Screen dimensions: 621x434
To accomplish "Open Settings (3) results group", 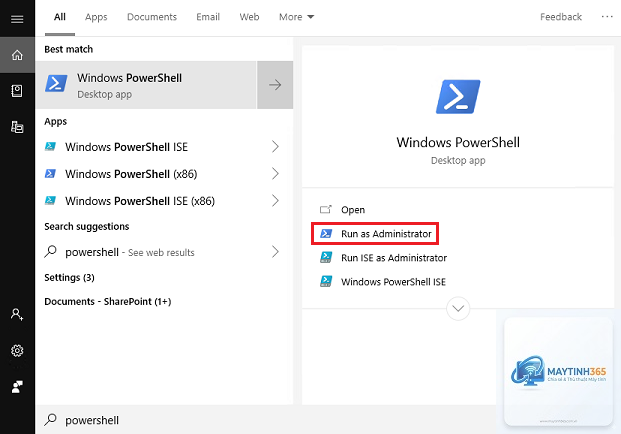I will point(69,277).
